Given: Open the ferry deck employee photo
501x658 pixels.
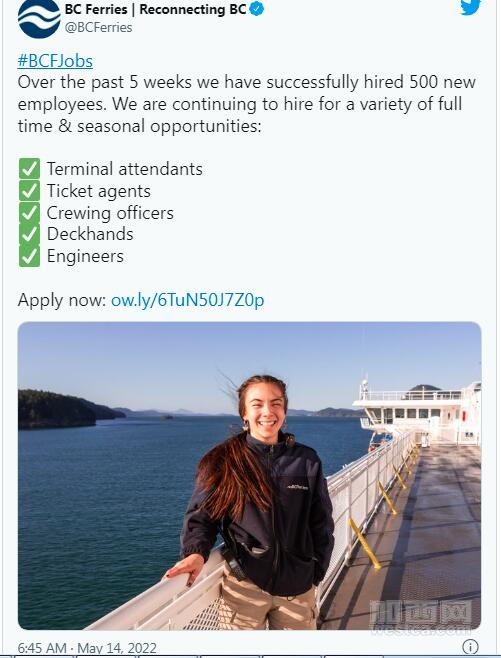Looking at the screenshot, I should point(249,476).
